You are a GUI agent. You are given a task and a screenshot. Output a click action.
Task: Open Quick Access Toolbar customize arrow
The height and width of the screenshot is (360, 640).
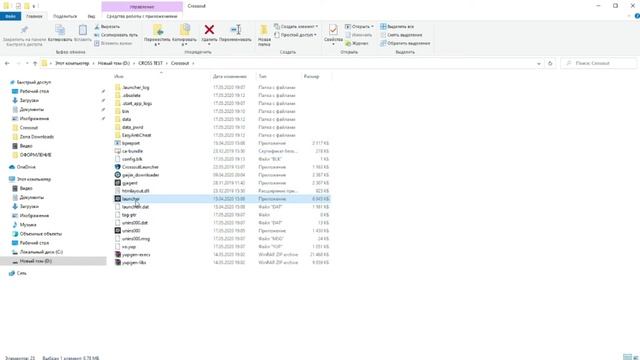pos(33,6)
